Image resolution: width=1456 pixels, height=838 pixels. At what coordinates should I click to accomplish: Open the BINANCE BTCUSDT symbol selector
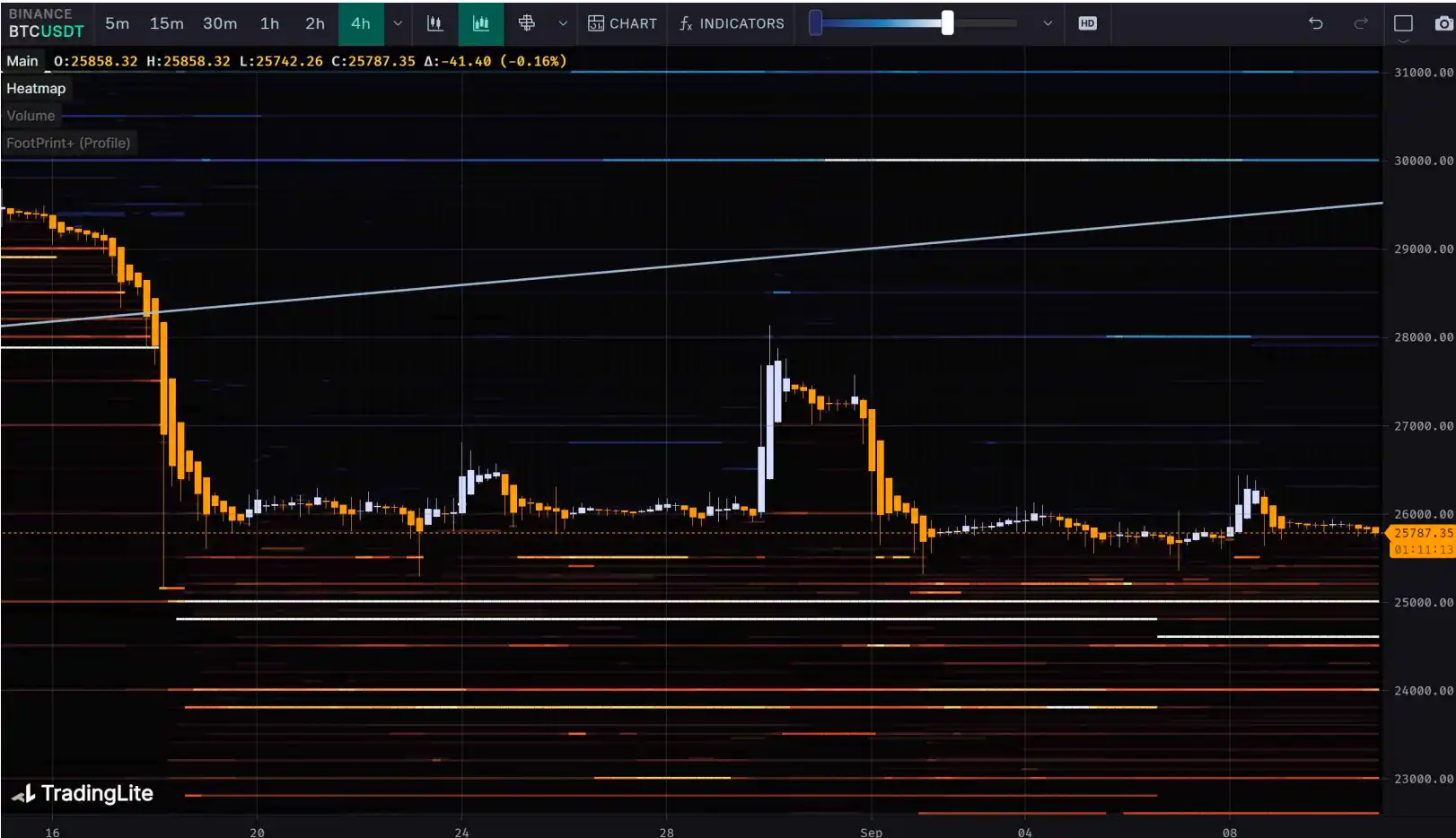(x=46, y=23)
